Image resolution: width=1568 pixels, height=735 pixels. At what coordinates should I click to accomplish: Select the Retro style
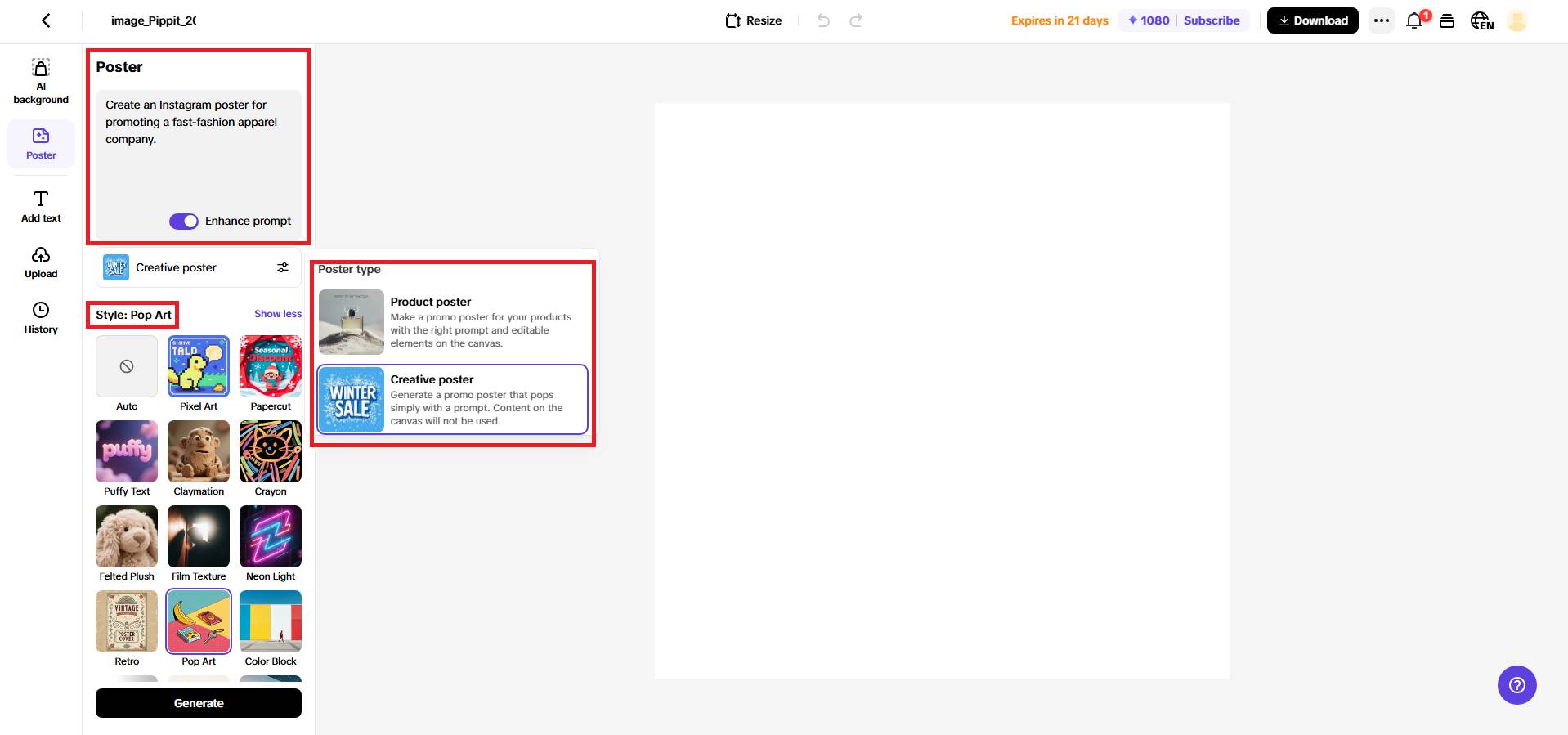coord(127,621)
